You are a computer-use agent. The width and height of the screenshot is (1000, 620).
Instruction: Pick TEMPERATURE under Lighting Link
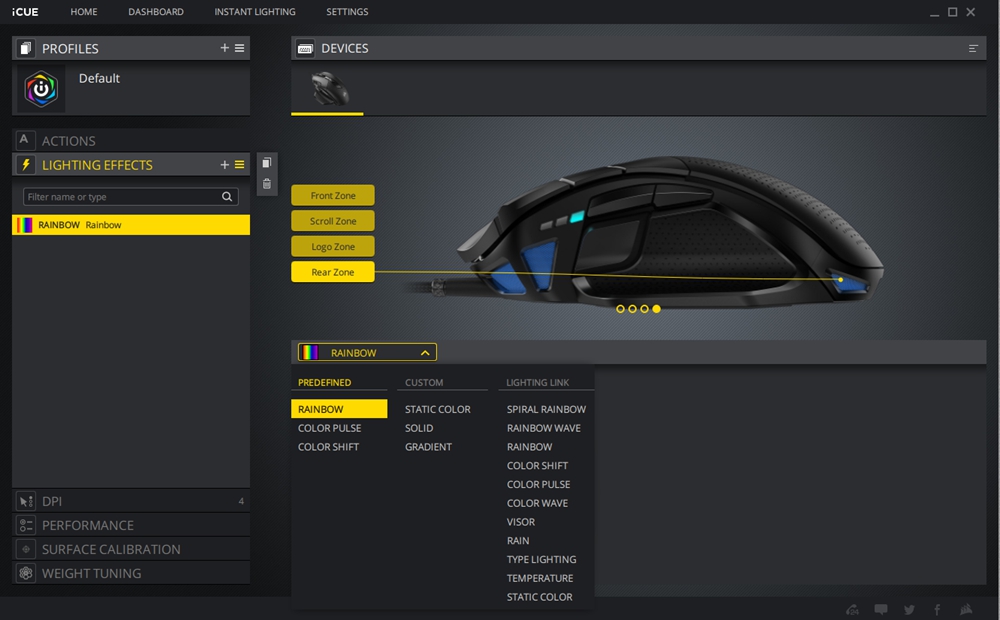pyautogui.click(x=540, y=579)
